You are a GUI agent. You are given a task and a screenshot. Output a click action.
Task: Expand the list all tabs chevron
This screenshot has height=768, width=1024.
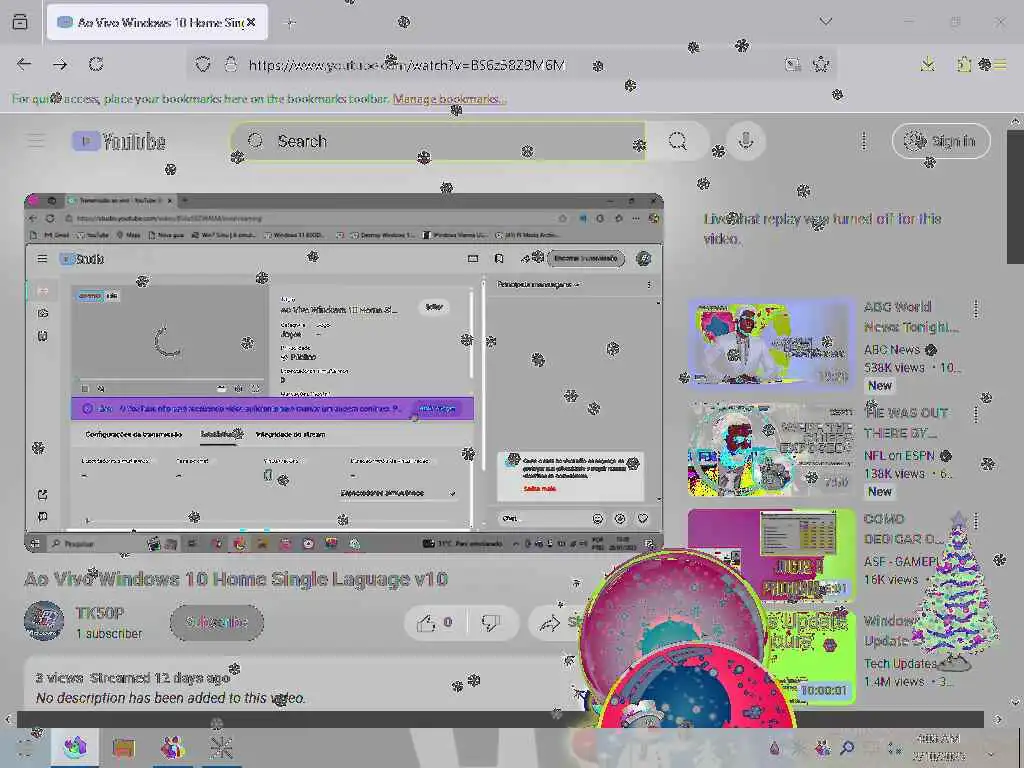pos(825,21)
